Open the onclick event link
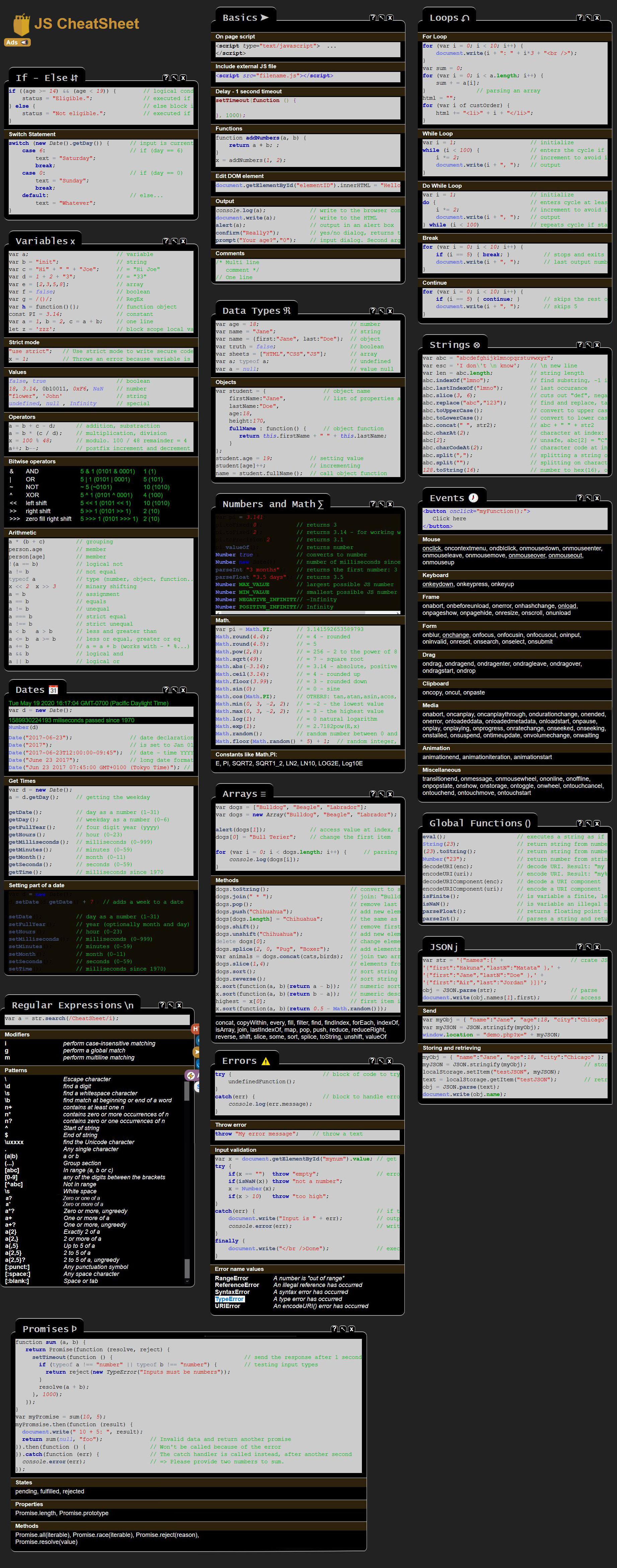The height and width of the screenshot is (1568, 617). (x=432, y=548)
